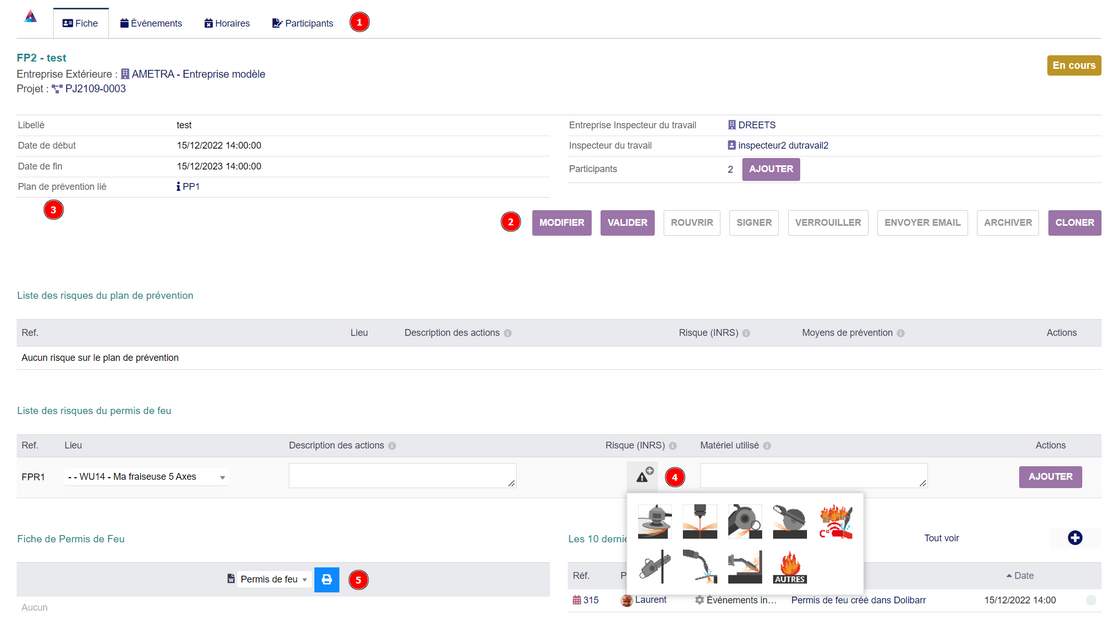This screenshot has height=619, width=1113.
Task: Click the Matériel utilisé text area
Action: pos(813,476)
